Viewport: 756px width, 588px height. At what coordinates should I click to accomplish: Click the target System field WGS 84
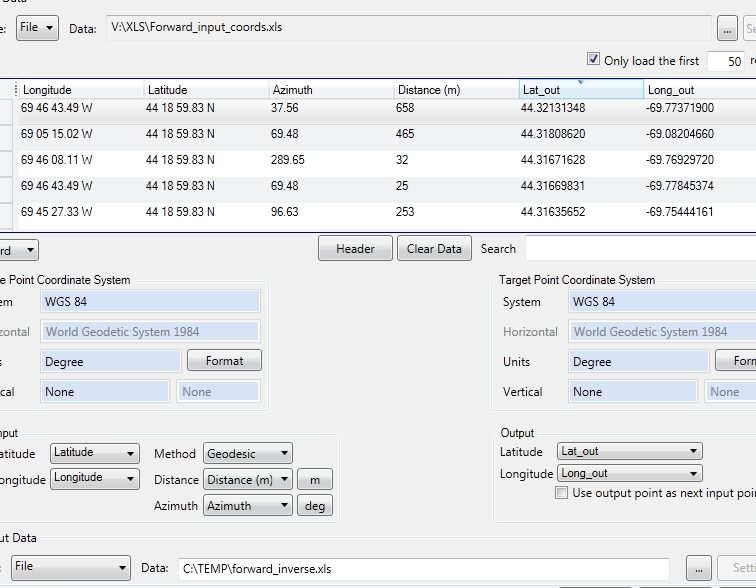click(x=662, y=302)
